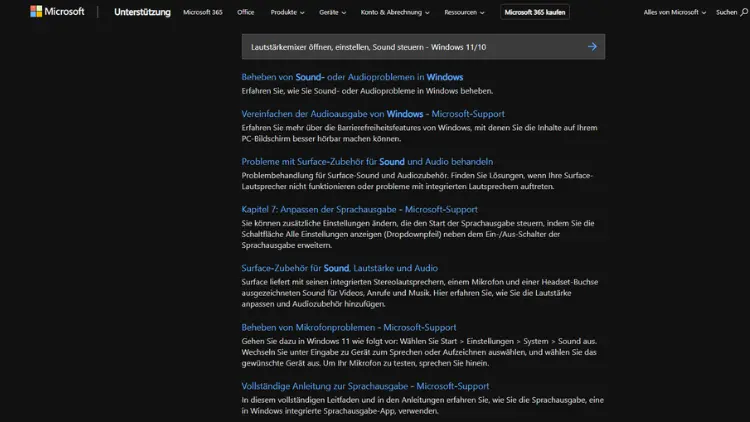This screenshot has height=422, width=750.
Task: Click the Microsoft 365 kaufen button
Action: click(535, 12)
